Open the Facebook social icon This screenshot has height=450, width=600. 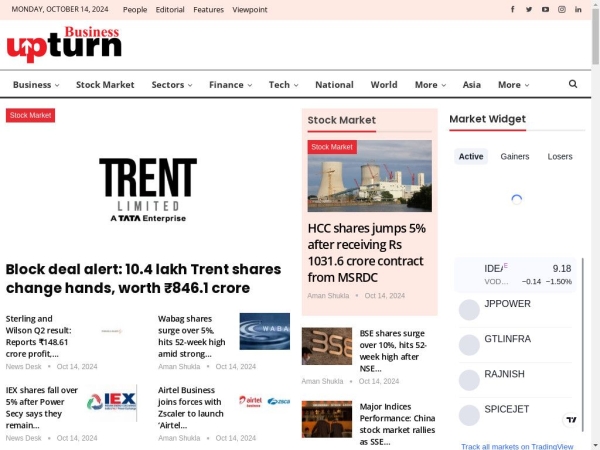(x=512, y=10)
